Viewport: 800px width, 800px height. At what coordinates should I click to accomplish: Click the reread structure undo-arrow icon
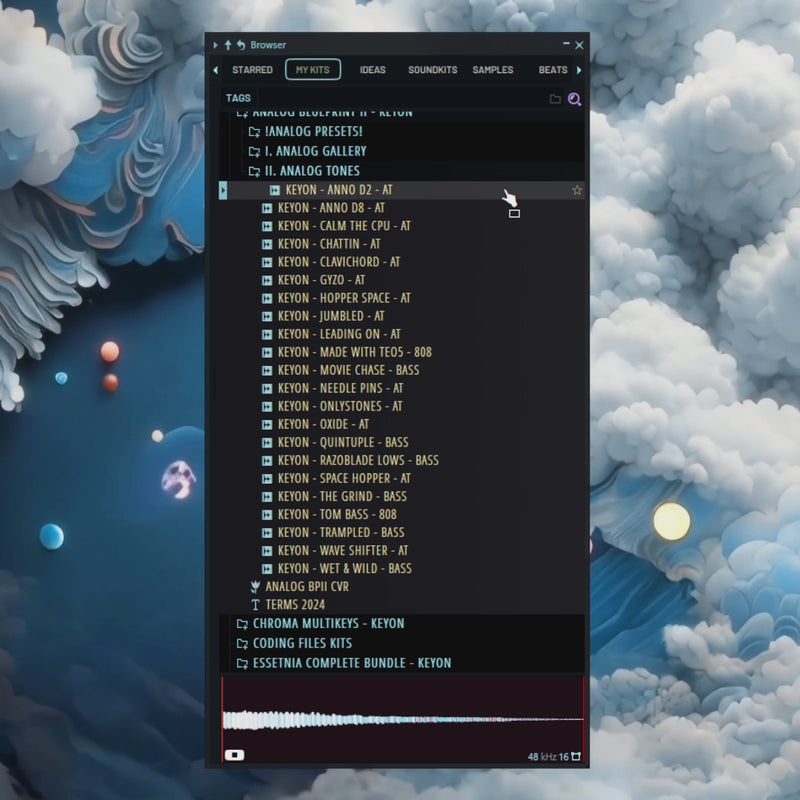click(240, 45)
